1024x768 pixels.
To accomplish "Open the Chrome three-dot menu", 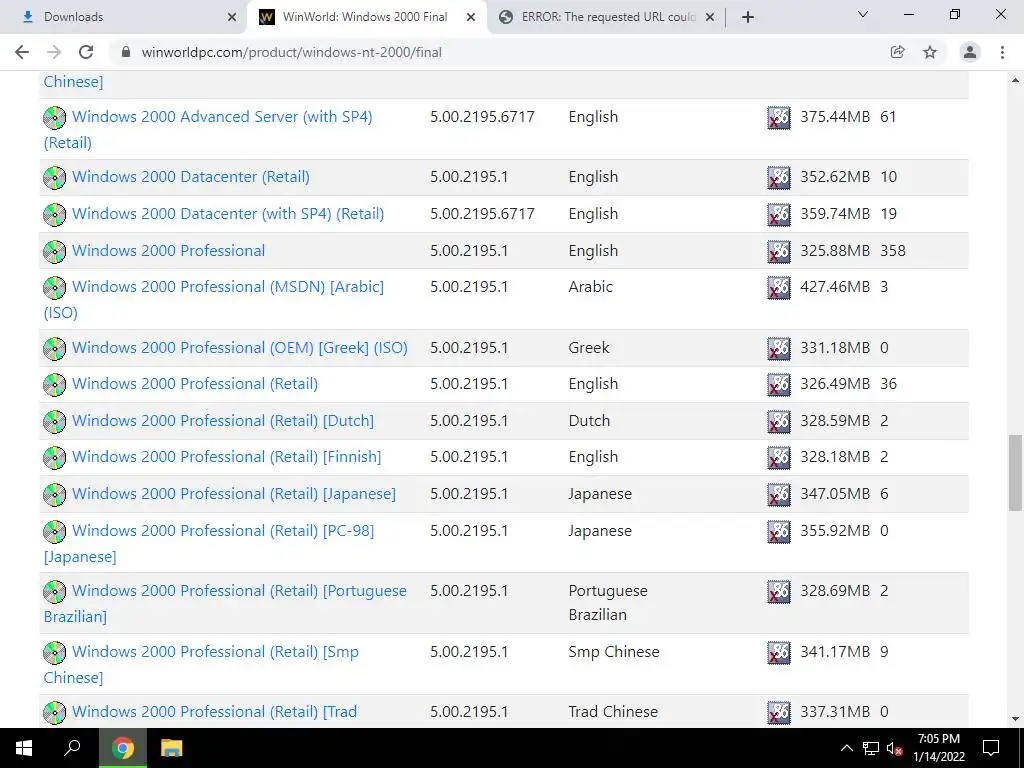I will coord(1002,52).
